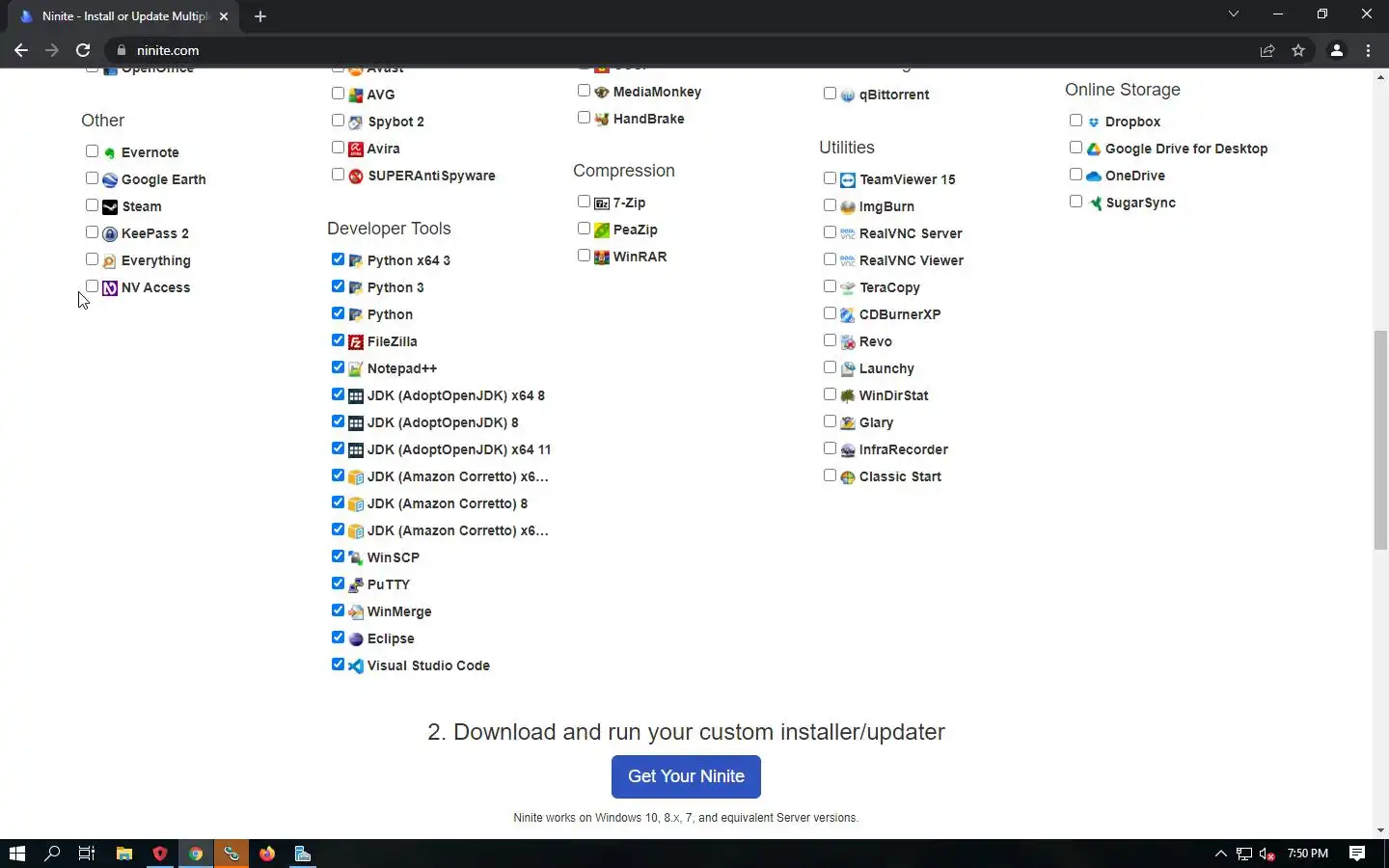Click the SugarSync bird icon
This screenshot has height=868, width=1389.
tap(1094, 203)
